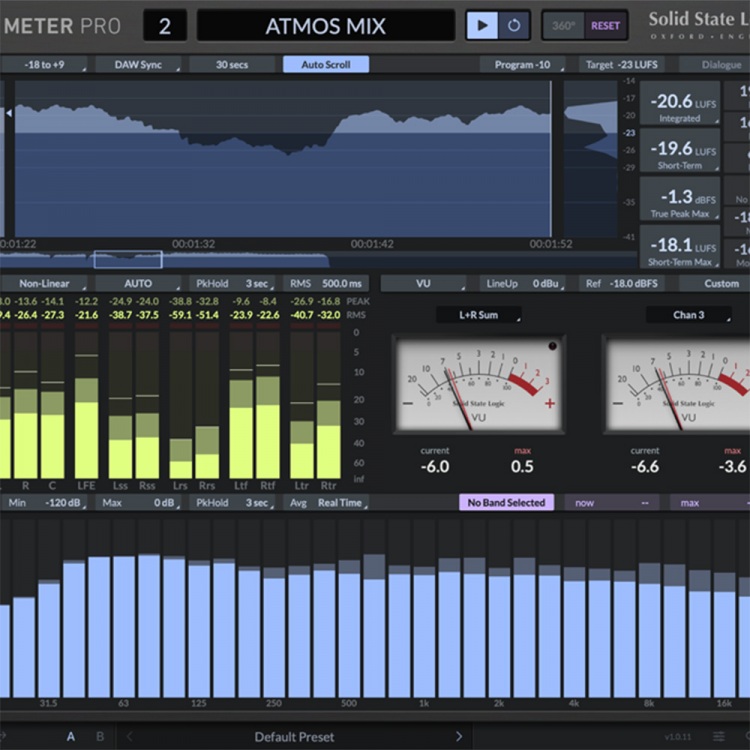The height and width of the screenshot is (750, 750).
Task: Click the purple RESET button
Action: tap(605, 26)
